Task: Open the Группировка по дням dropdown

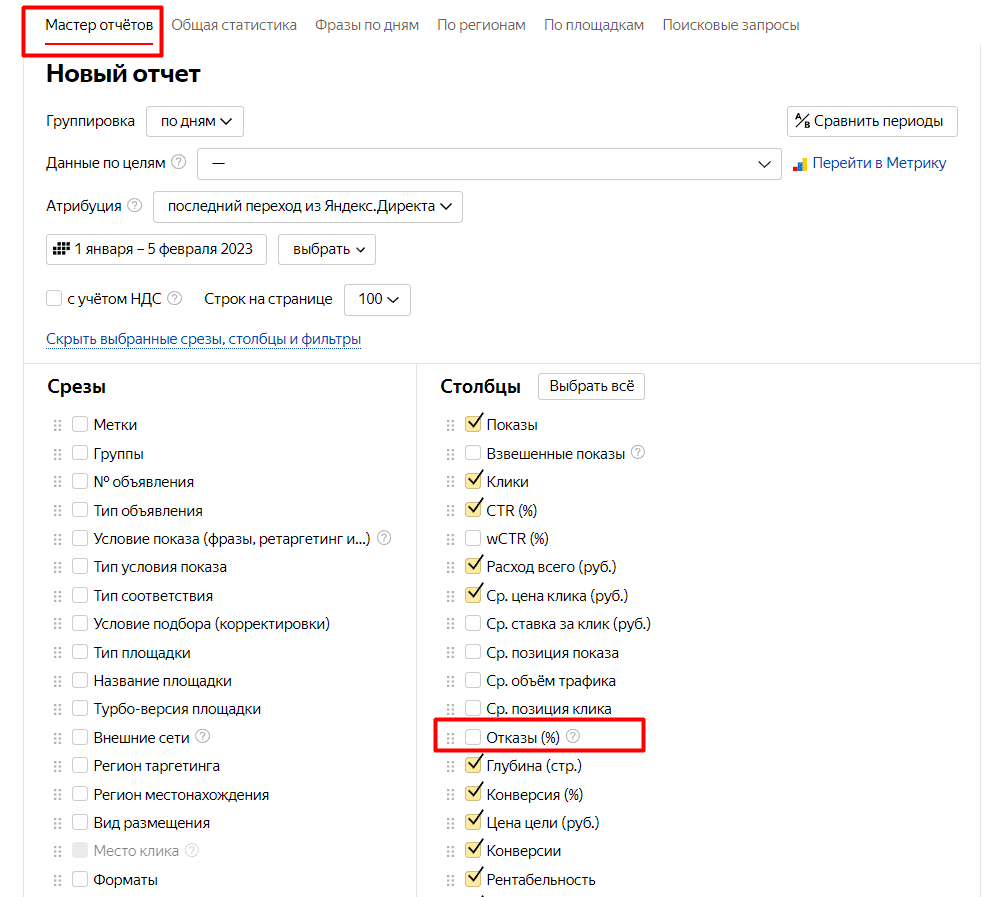Action: click(x=195, y=121)
